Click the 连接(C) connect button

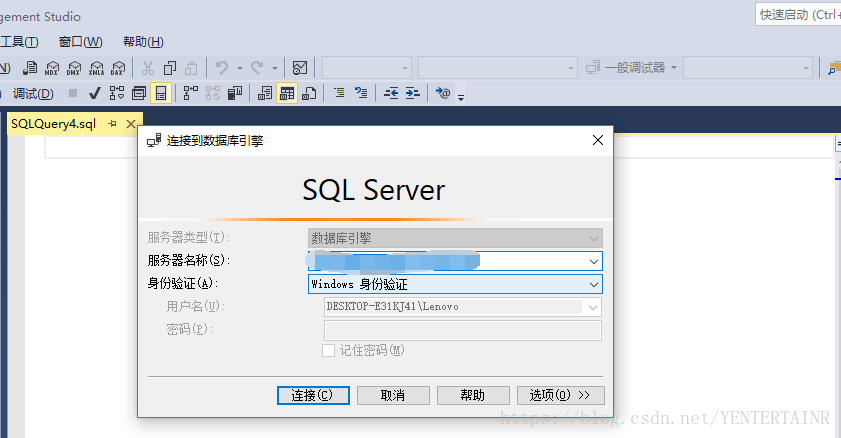point(313,396)
